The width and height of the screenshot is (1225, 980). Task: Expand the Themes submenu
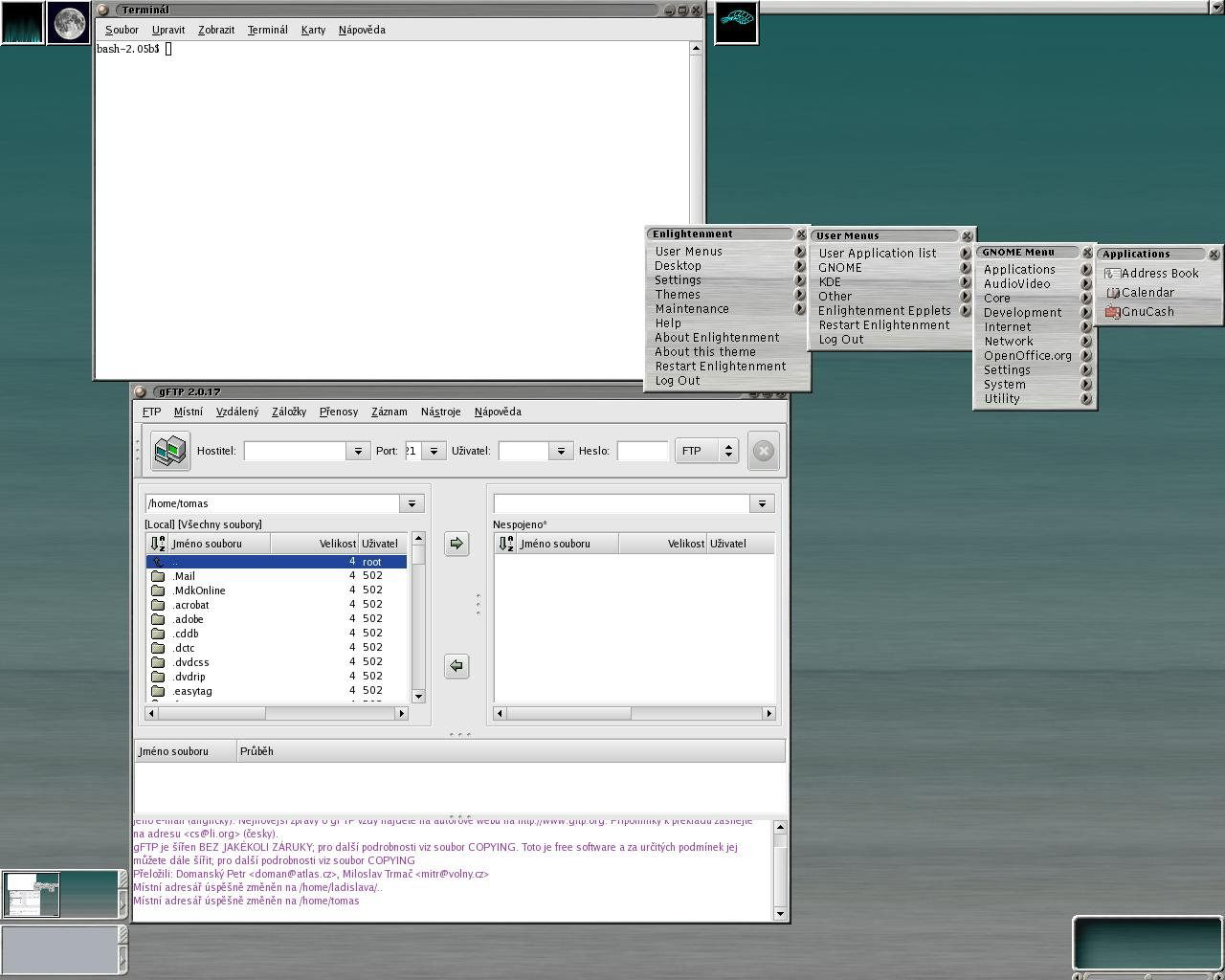[799, 295]
